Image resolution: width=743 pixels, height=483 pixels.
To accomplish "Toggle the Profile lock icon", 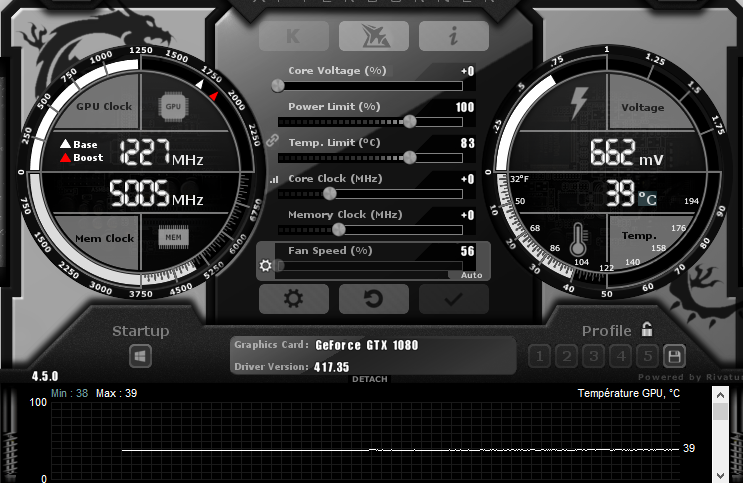I will 647,329.
